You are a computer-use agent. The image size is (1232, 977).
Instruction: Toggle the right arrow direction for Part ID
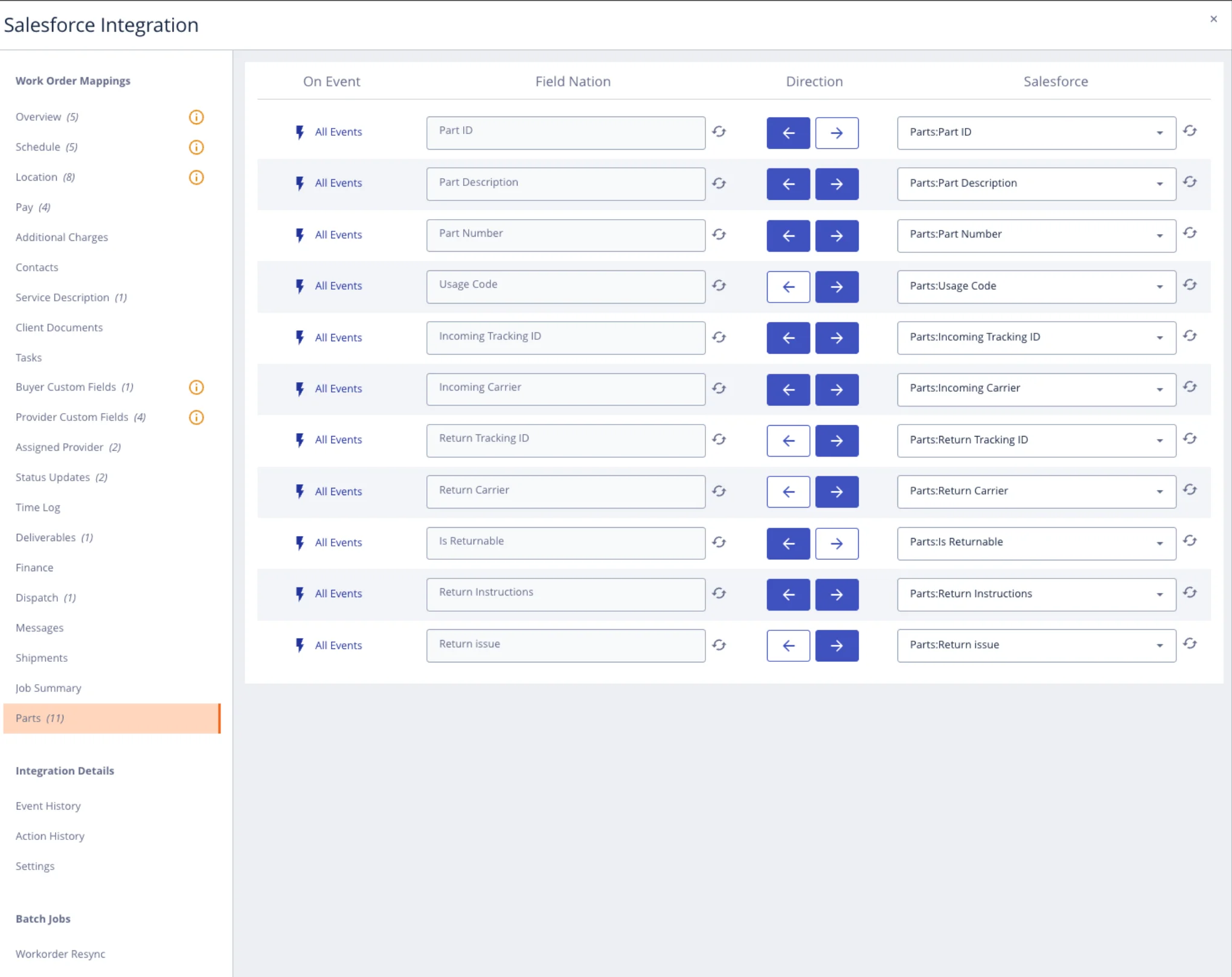tap(836, 133)
